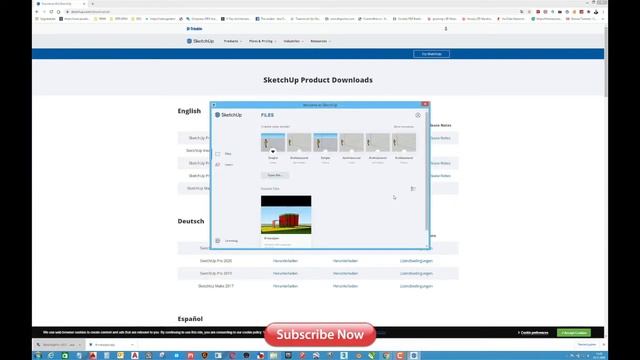Expand options chevron for second downloaded file
Viewport: 640px width, 360px height.
click(132, 345)
